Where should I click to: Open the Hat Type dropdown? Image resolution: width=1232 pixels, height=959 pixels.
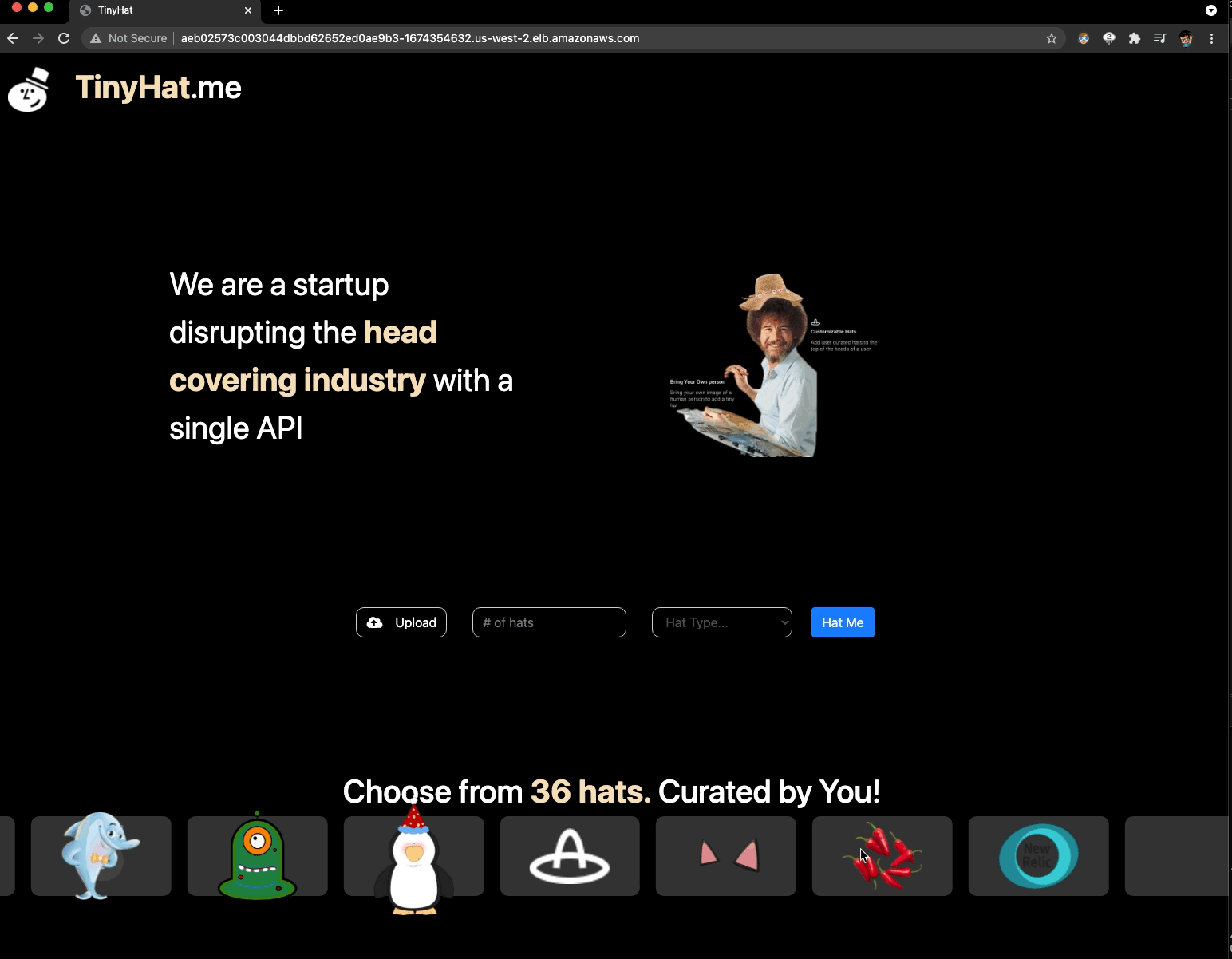[x=721, y=622]
